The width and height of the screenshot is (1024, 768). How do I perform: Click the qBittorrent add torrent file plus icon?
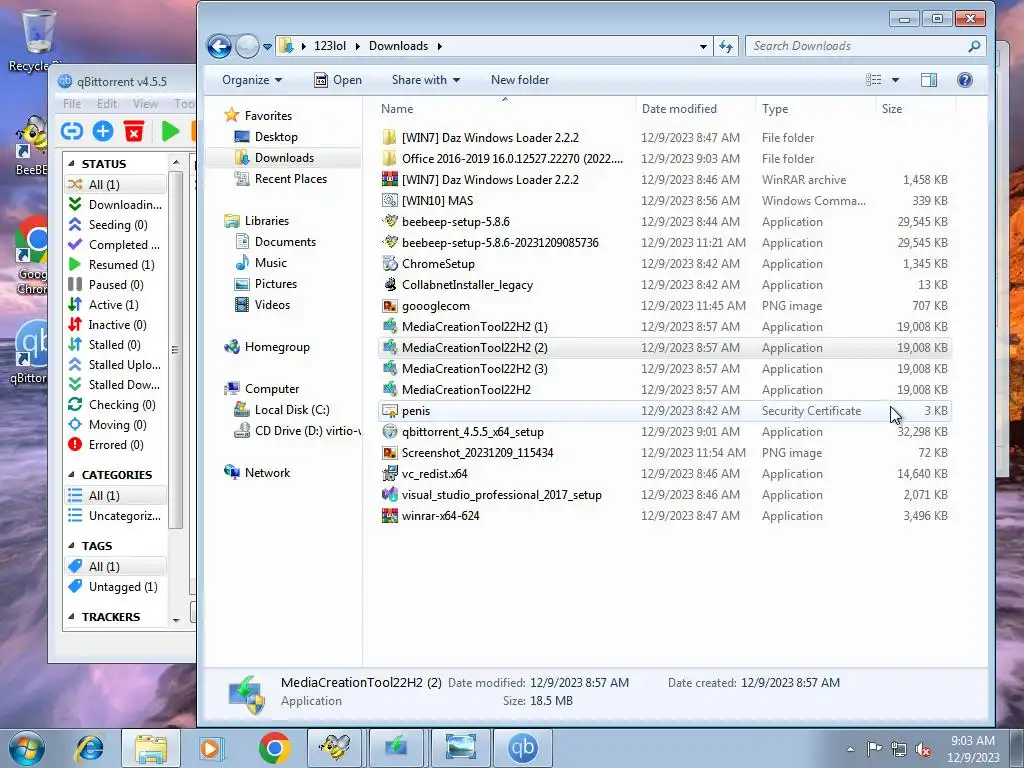(x=103, y=131)
